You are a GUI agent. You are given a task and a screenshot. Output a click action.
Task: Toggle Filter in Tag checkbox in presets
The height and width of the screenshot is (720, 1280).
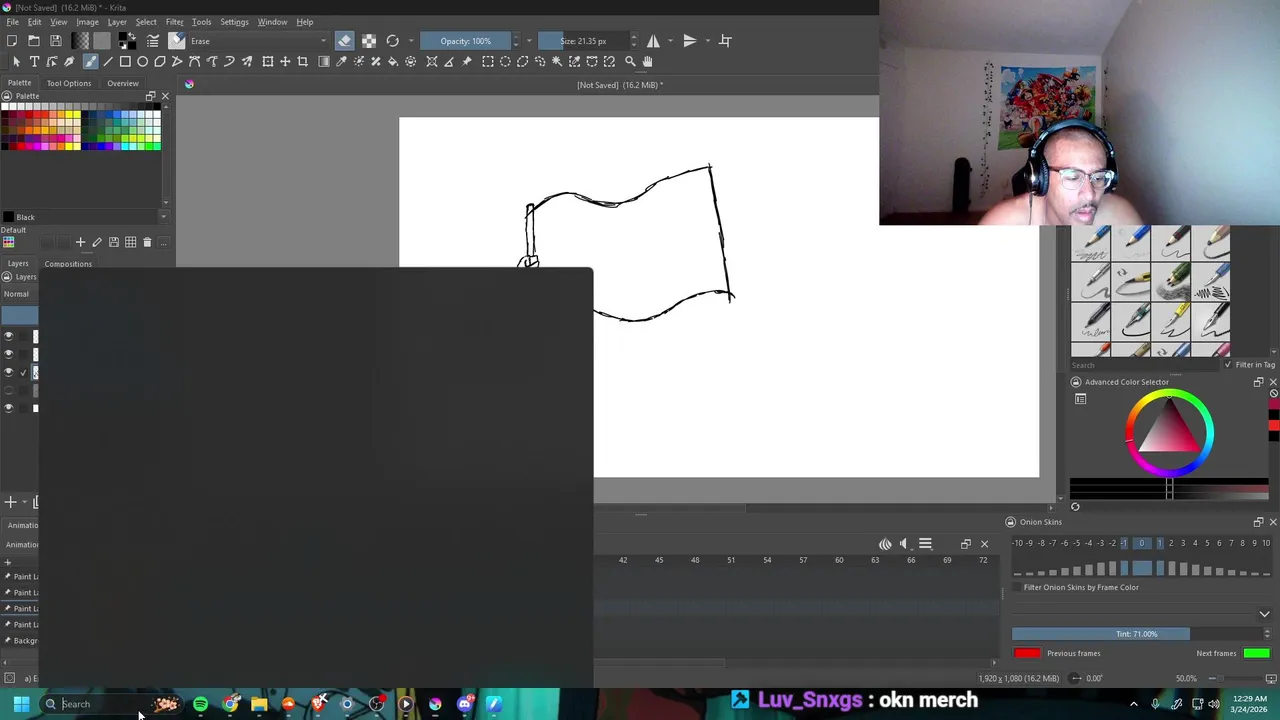click(x=1230, y=365)
